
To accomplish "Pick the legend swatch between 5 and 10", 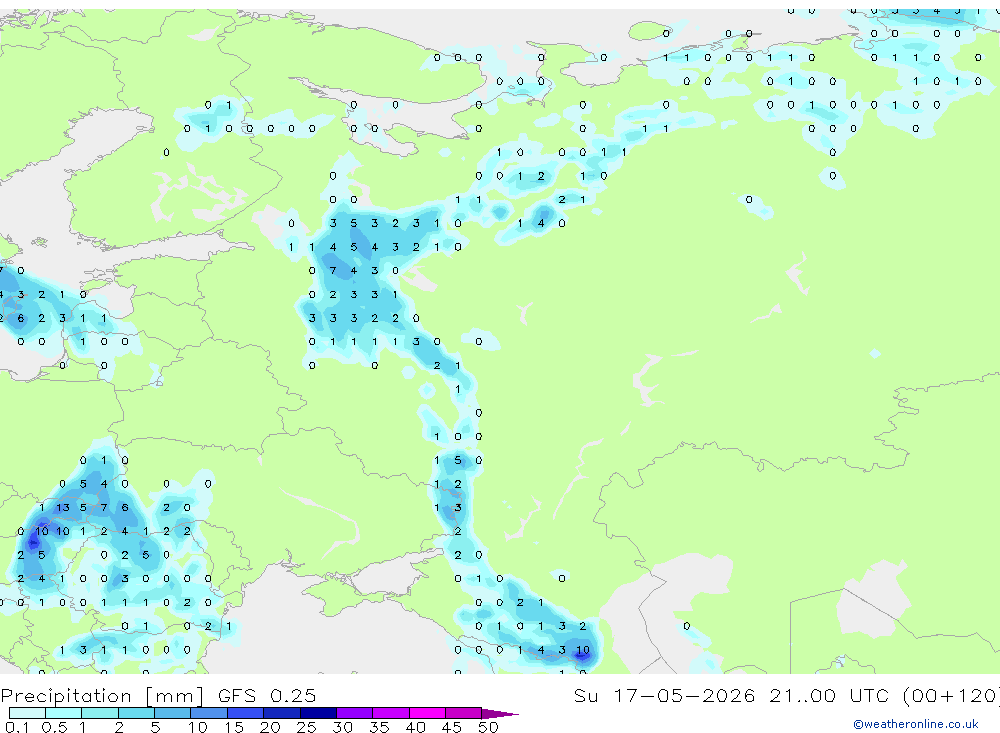I will pos(172,713).
